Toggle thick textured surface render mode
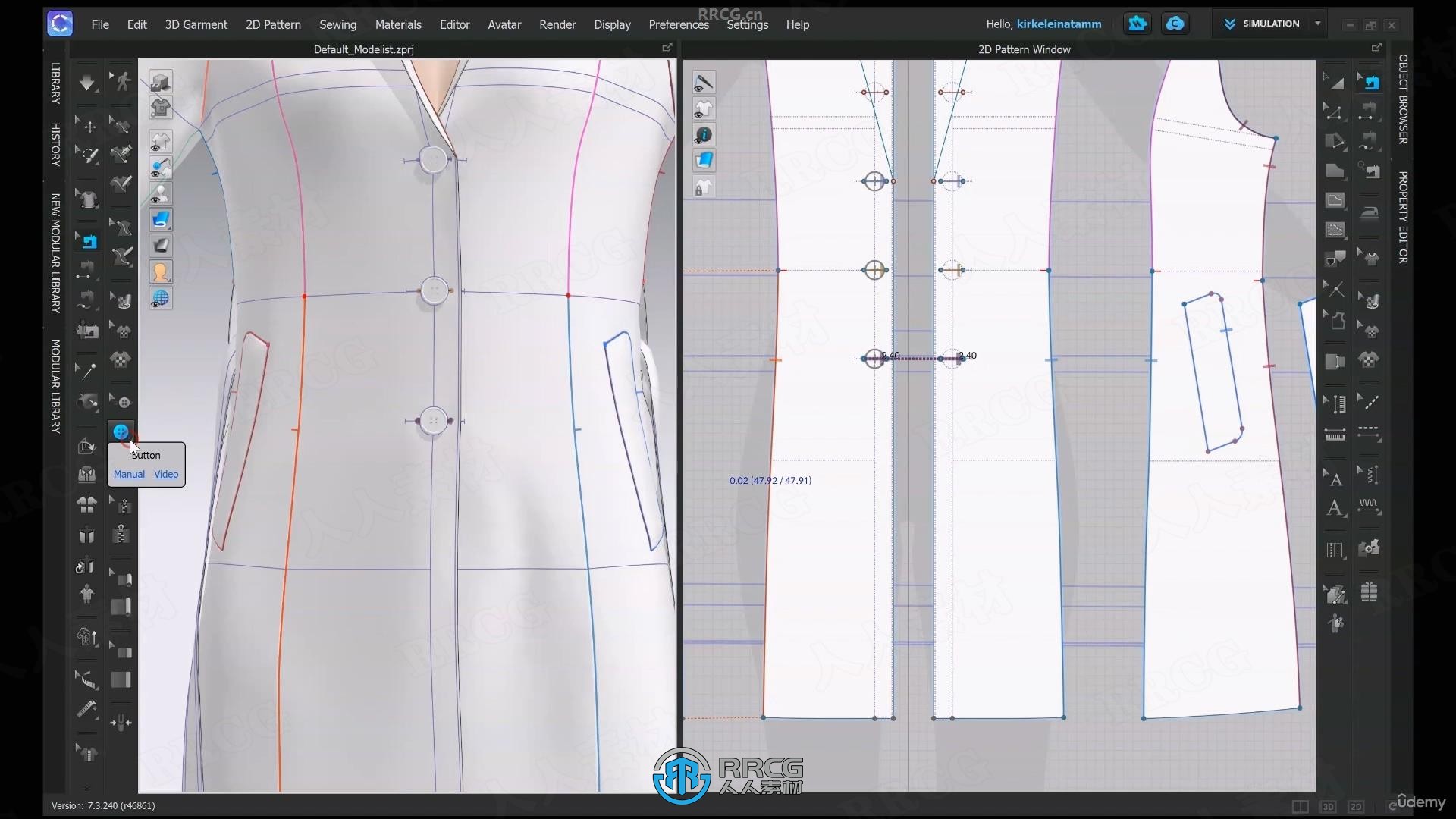Screen dimensions: 1456x819 tap(160, 219)
